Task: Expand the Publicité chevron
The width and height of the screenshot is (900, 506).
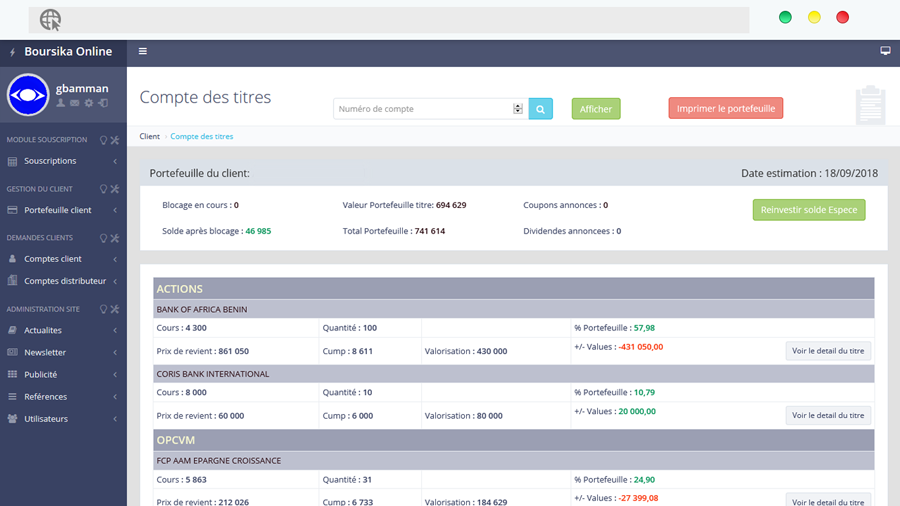Action: [115, 375]
